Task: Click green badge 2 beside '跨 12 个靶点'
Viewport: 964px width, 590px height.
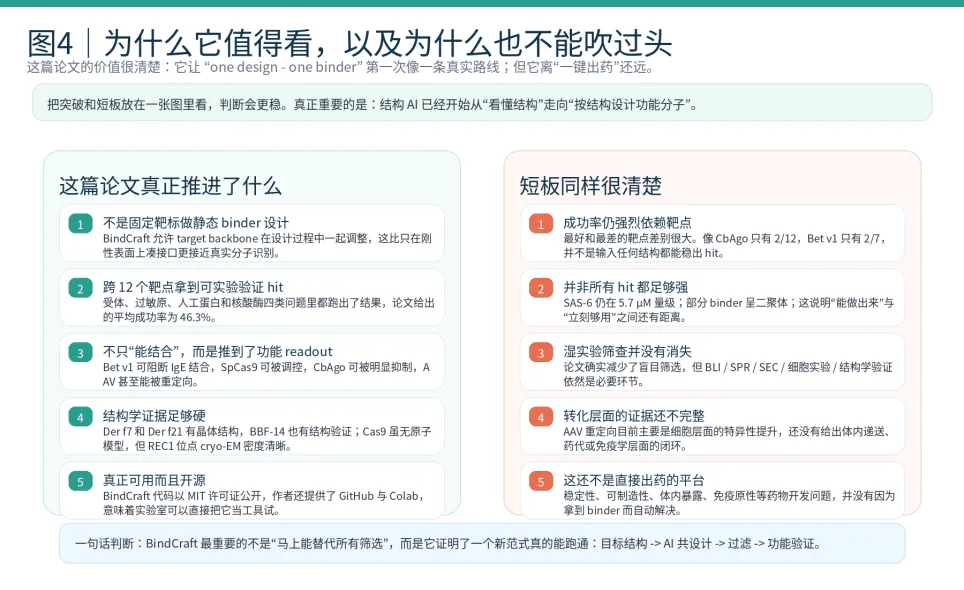Action: point(80,288)
